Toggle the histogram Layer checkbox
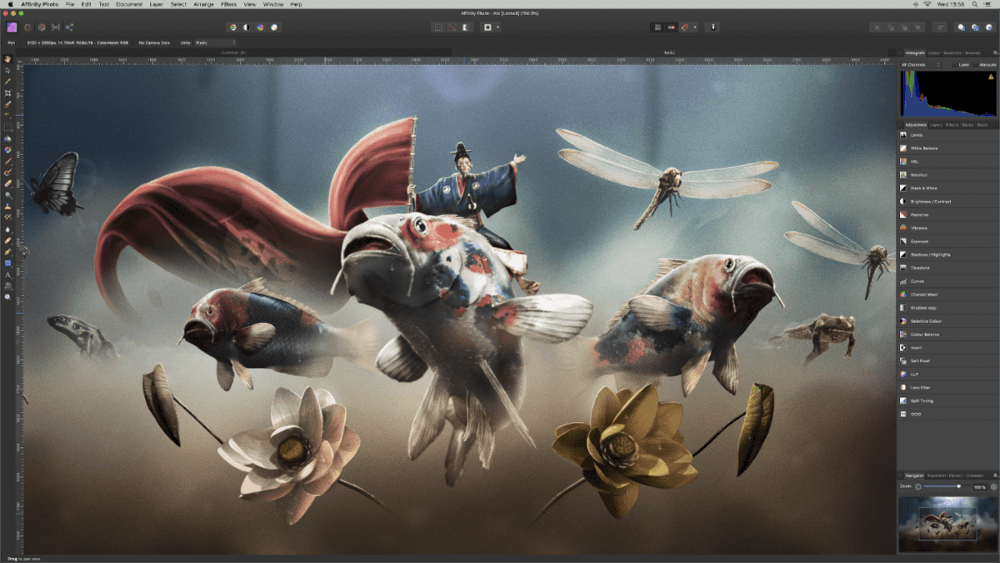The image size is (1000, 563). [954, 65]
